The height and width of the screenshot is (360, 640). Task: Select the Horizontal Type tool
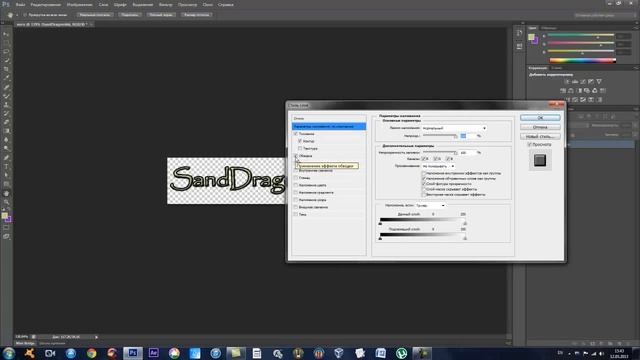pyautogui.click(x=6, y=166)
